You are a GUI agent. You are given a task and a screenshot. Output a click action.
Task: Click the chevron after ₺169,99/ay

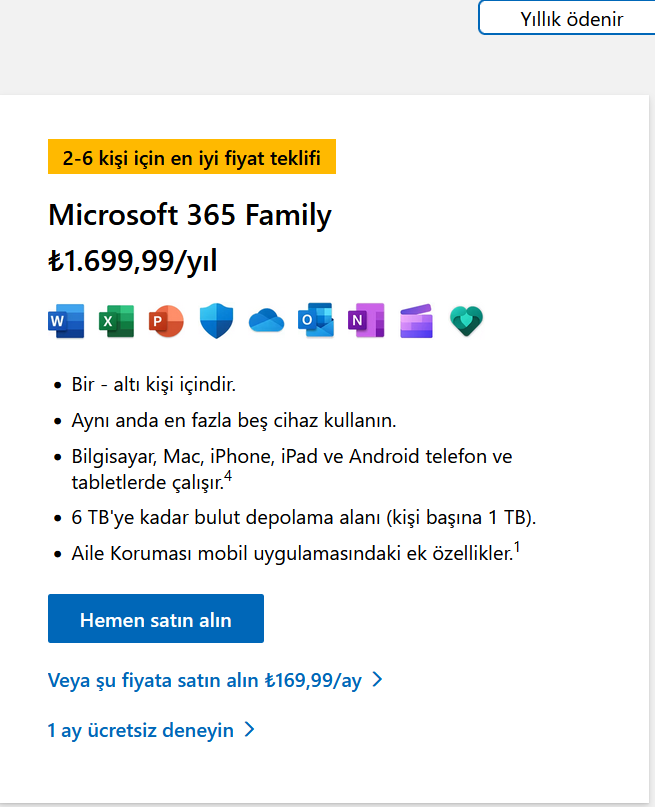[377, 680]
